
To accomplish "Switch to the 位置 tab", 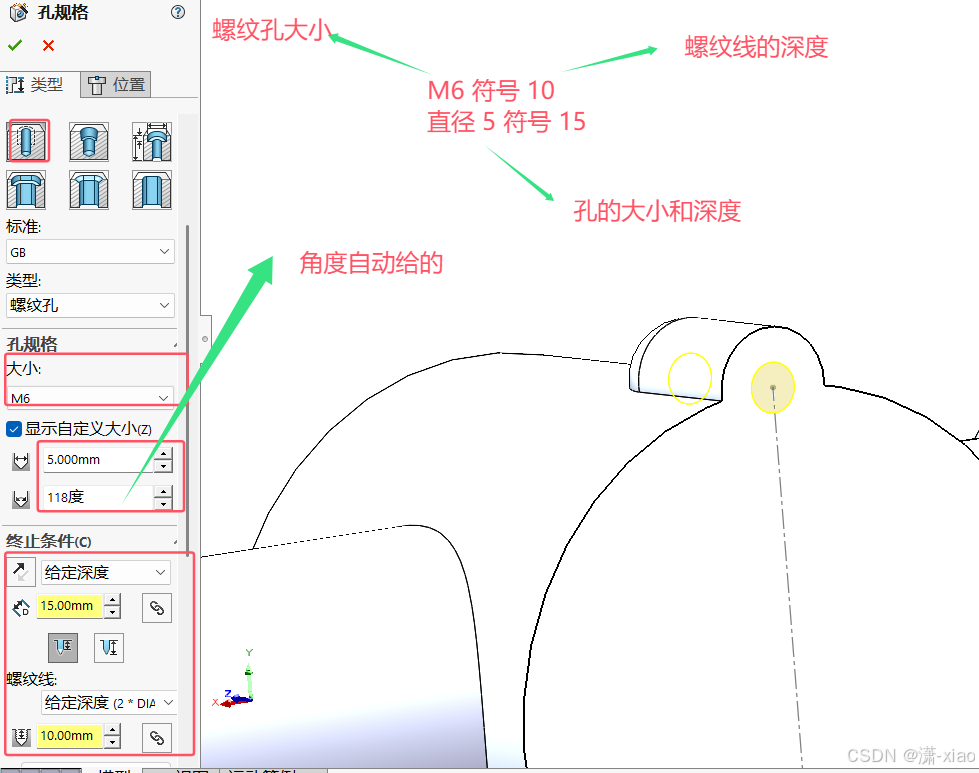I will pyautogui.click(x=116, y=85).
